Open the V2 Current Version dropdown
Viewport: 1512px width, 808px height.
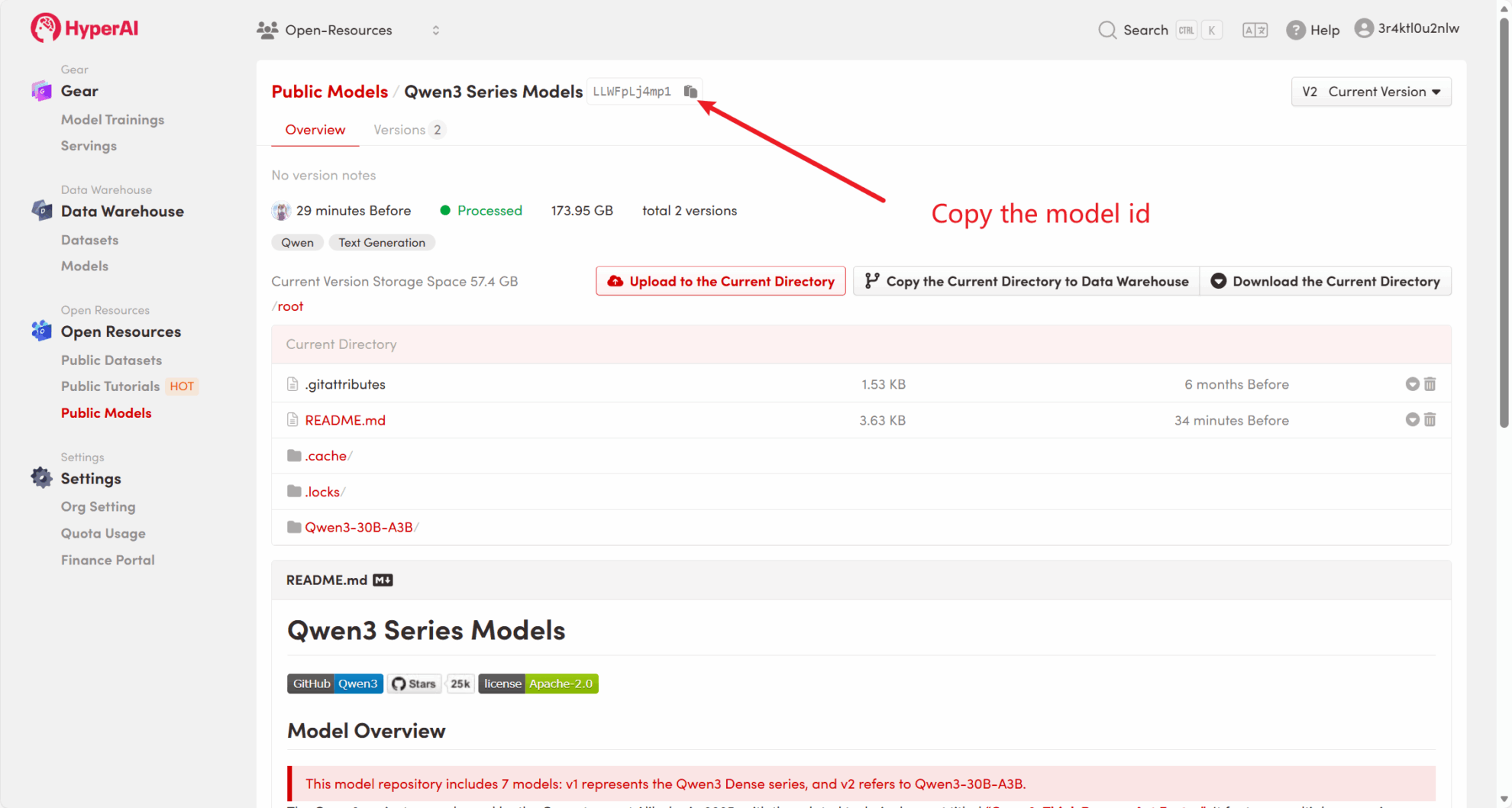1371,92
